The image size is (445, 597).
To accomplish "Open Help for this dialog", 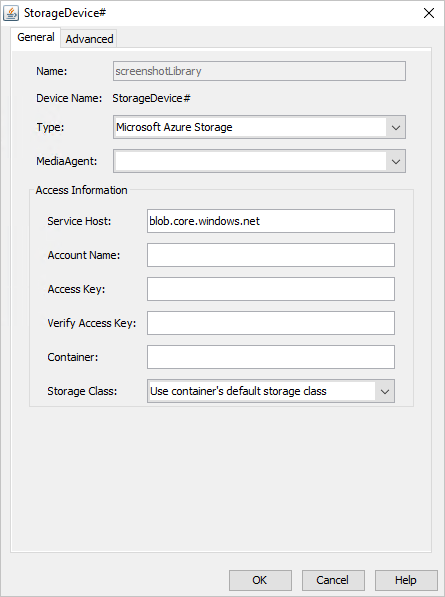I will [406, 580].
